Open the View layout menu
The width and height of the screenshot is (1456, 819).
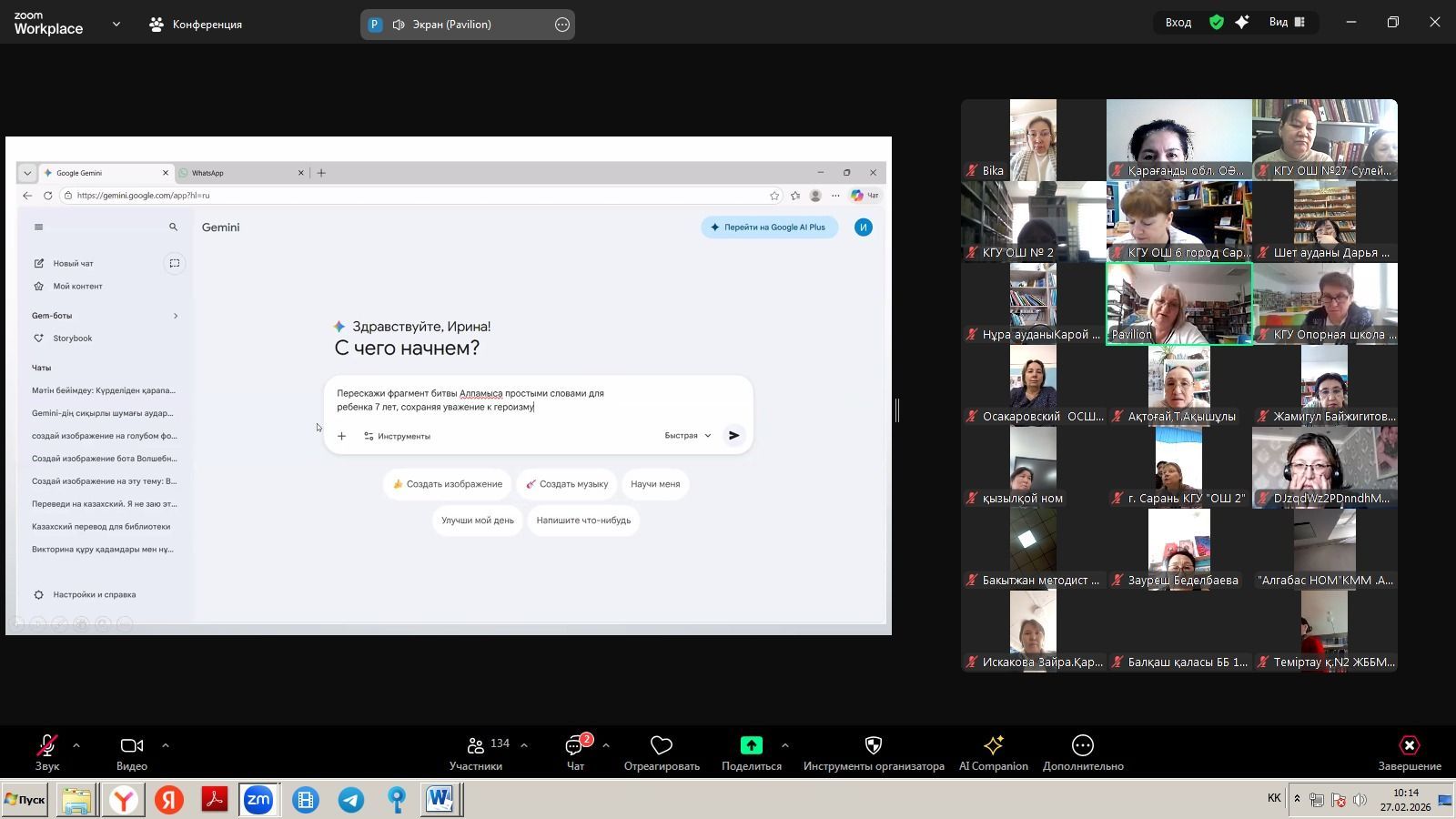(x=1287, y=23)
